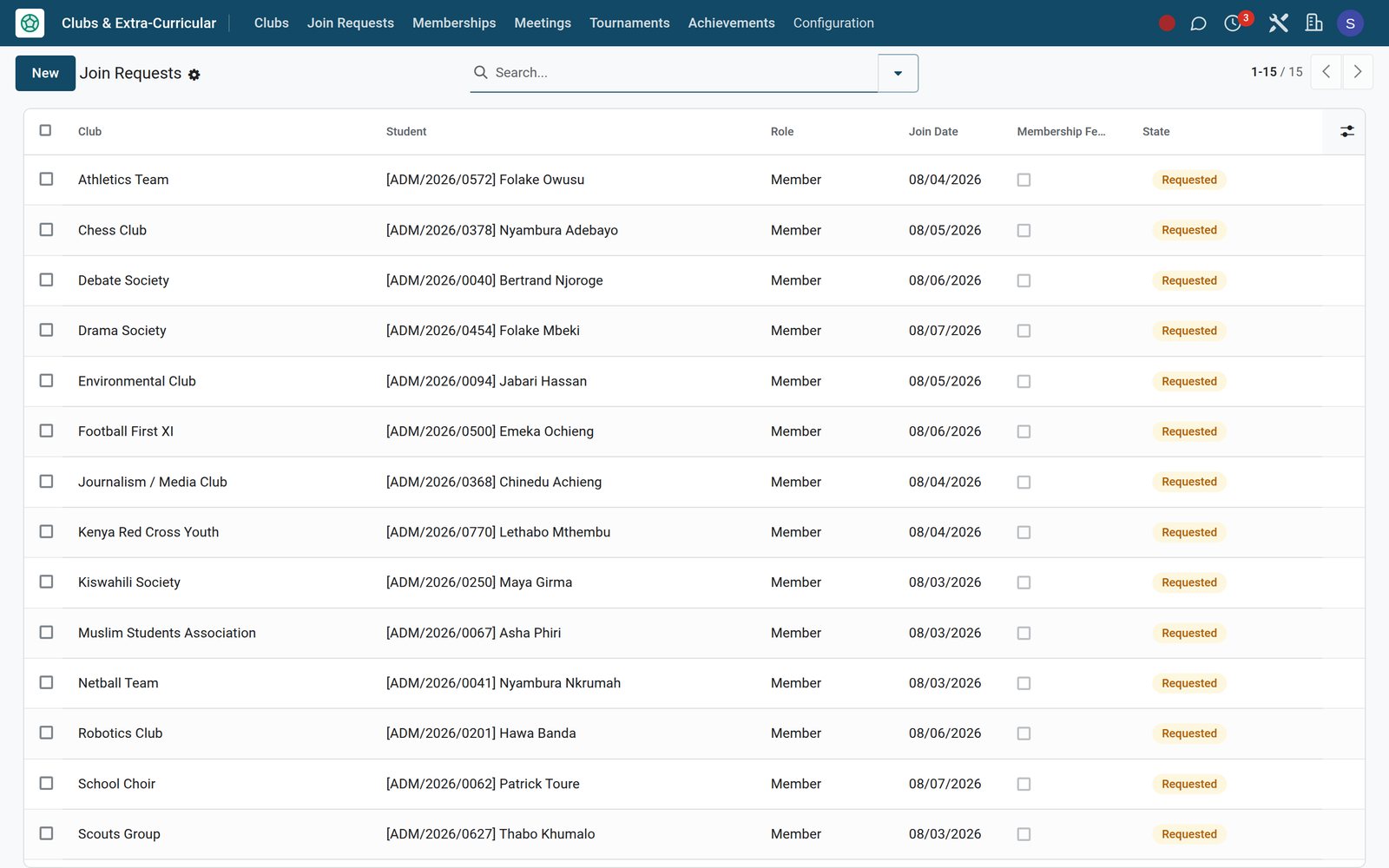1389x868 pixels.
Task: Click the 1-15 / 15 pager counter
Action: click(x=1277, y=72)
